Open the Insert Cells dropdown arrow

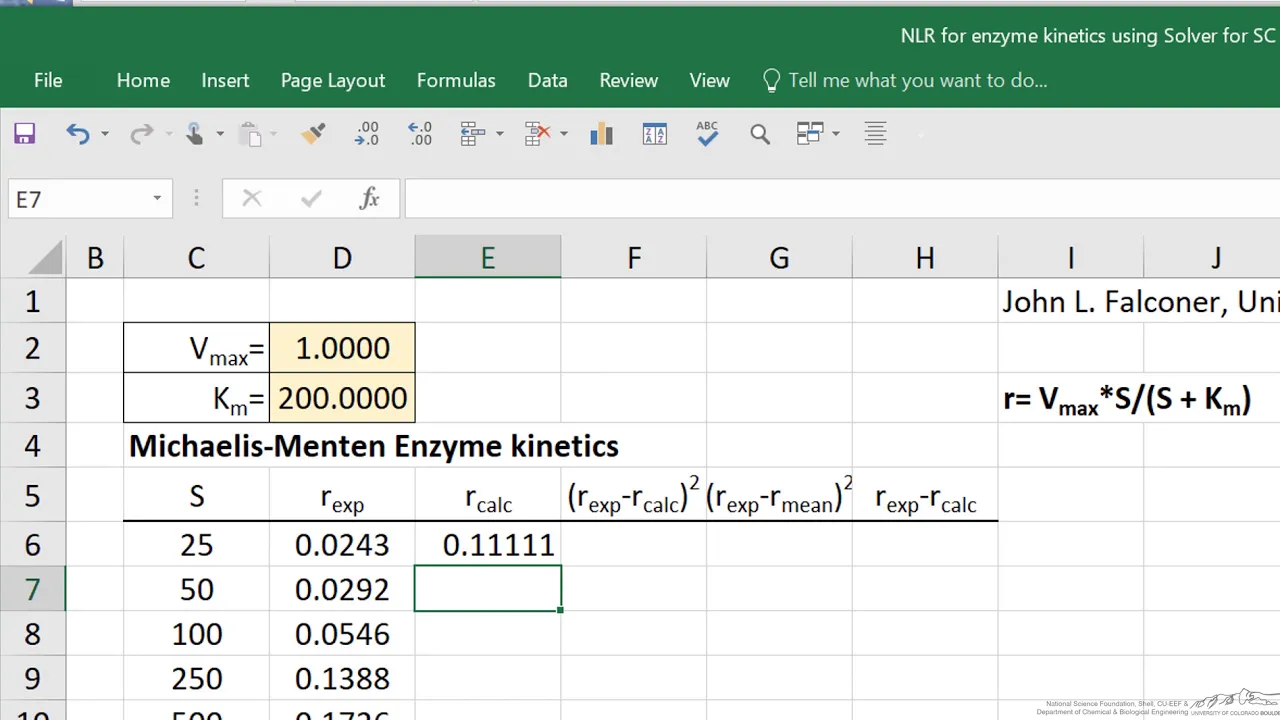[500, 134]
